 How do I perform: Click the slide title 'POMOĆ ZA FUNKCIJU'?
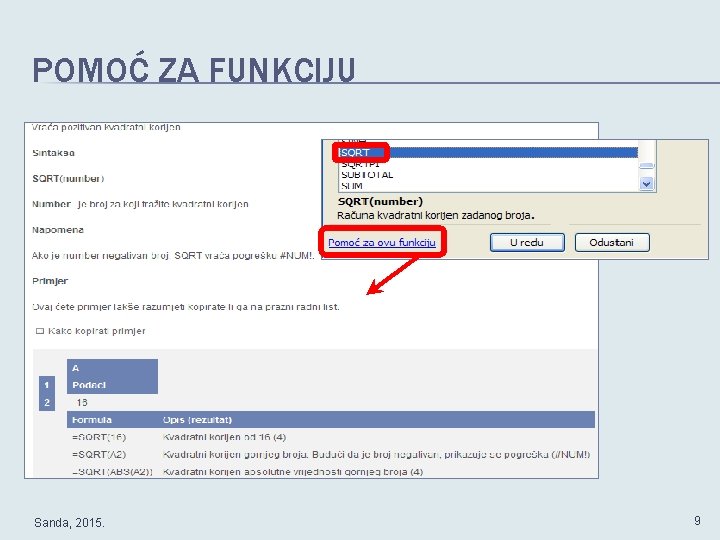tap(194, 70)
